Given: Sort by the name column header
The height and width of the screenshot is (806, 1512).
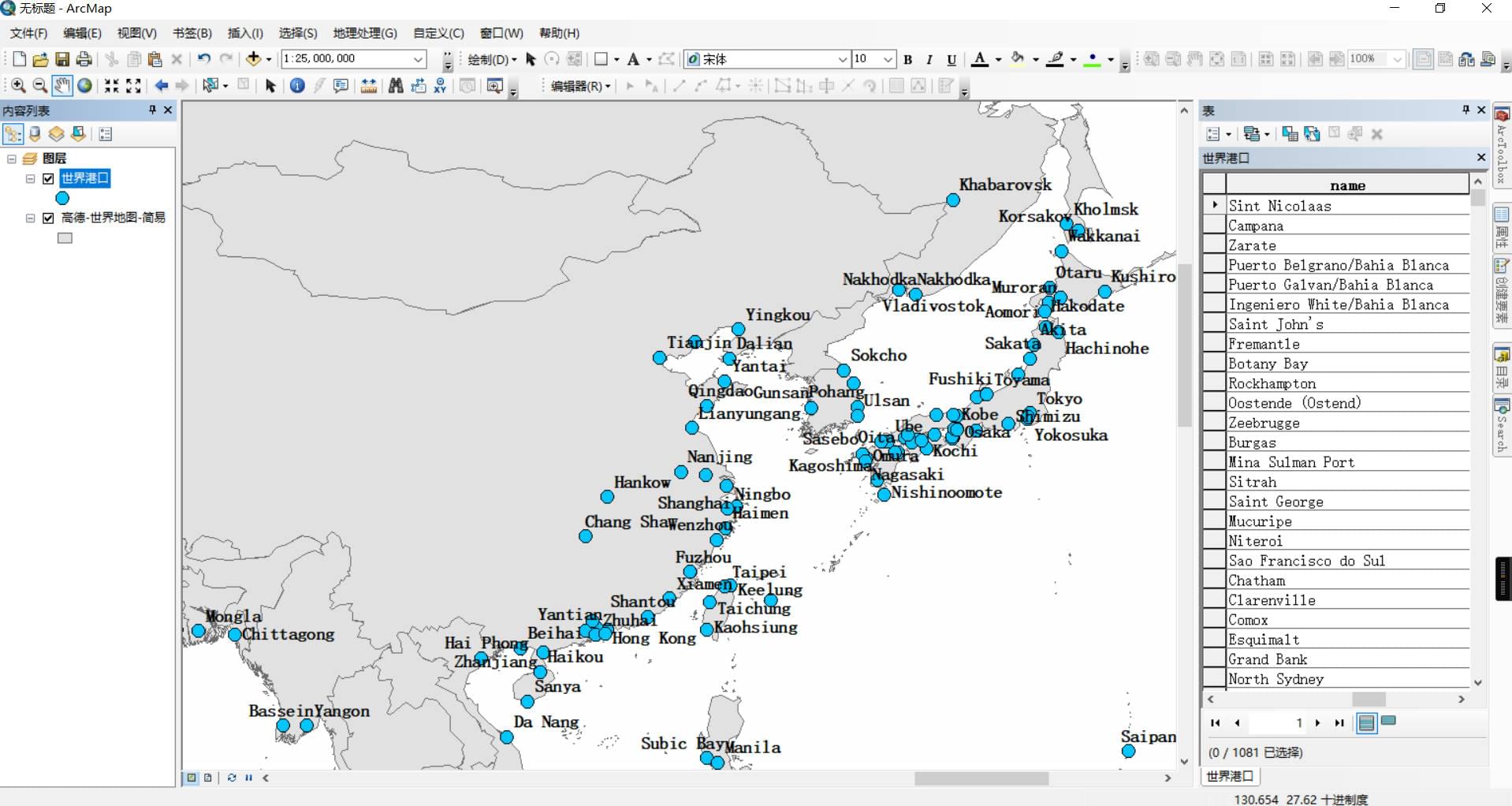Looking at the screenshot, I should [1347, 185].
